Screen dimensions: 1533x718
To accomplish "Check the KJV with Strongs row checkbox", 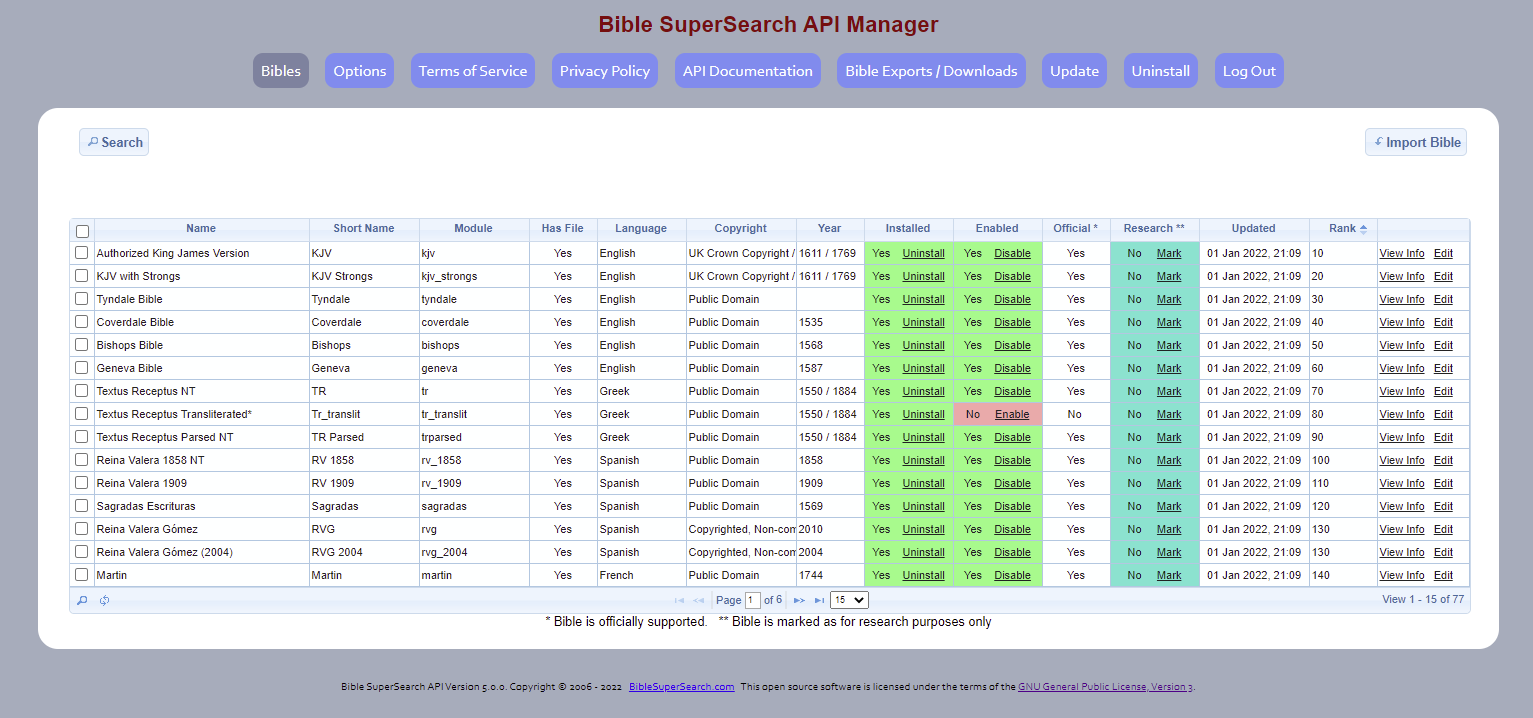I will 82,276.
